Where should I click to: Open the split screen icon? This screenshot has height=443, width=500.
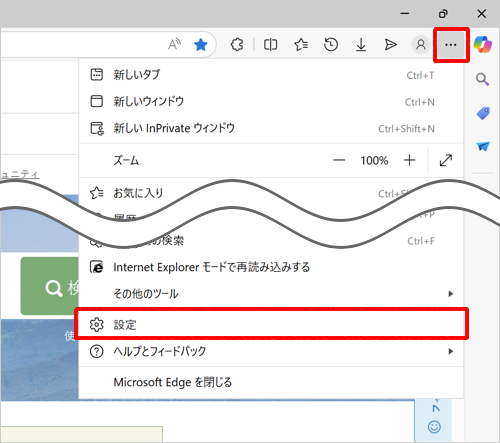coord(270,45)
